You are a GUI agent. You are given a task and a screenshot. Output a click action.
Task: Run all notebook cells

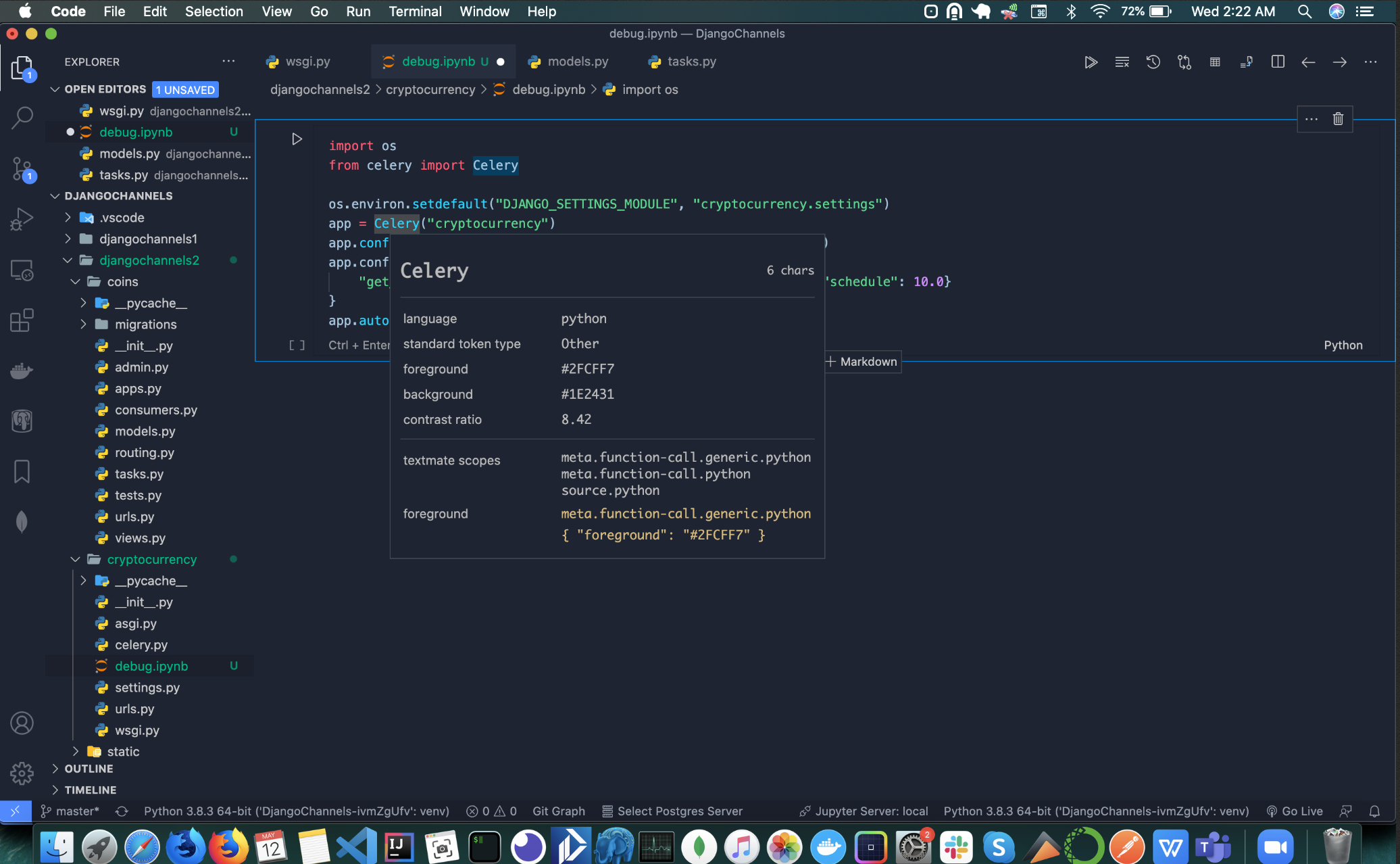1091,62
